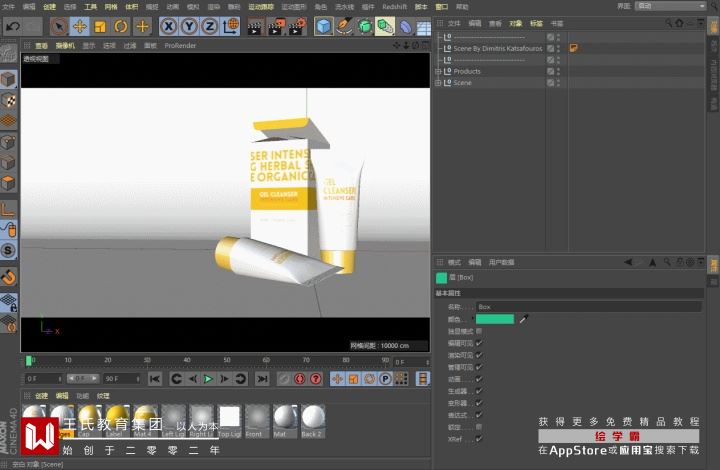Select the Back 2 material thumbnail
Screen dimensions: 720x470
click(x=313, y=421)
